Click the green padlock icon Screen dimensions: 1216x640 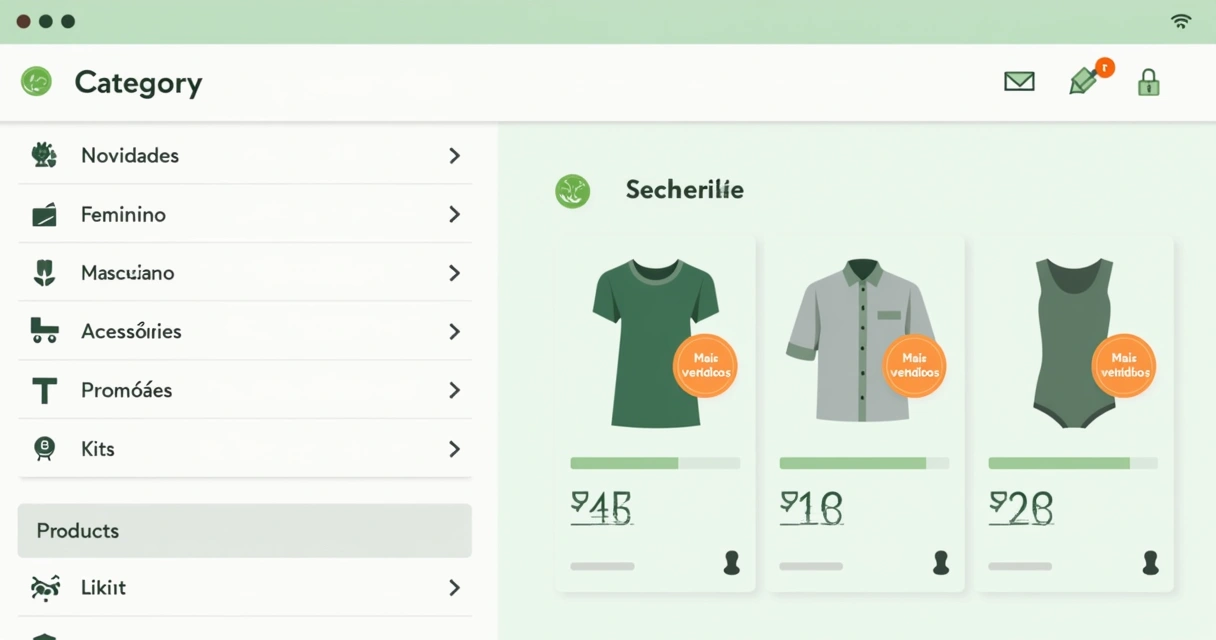coord(1148,82)
